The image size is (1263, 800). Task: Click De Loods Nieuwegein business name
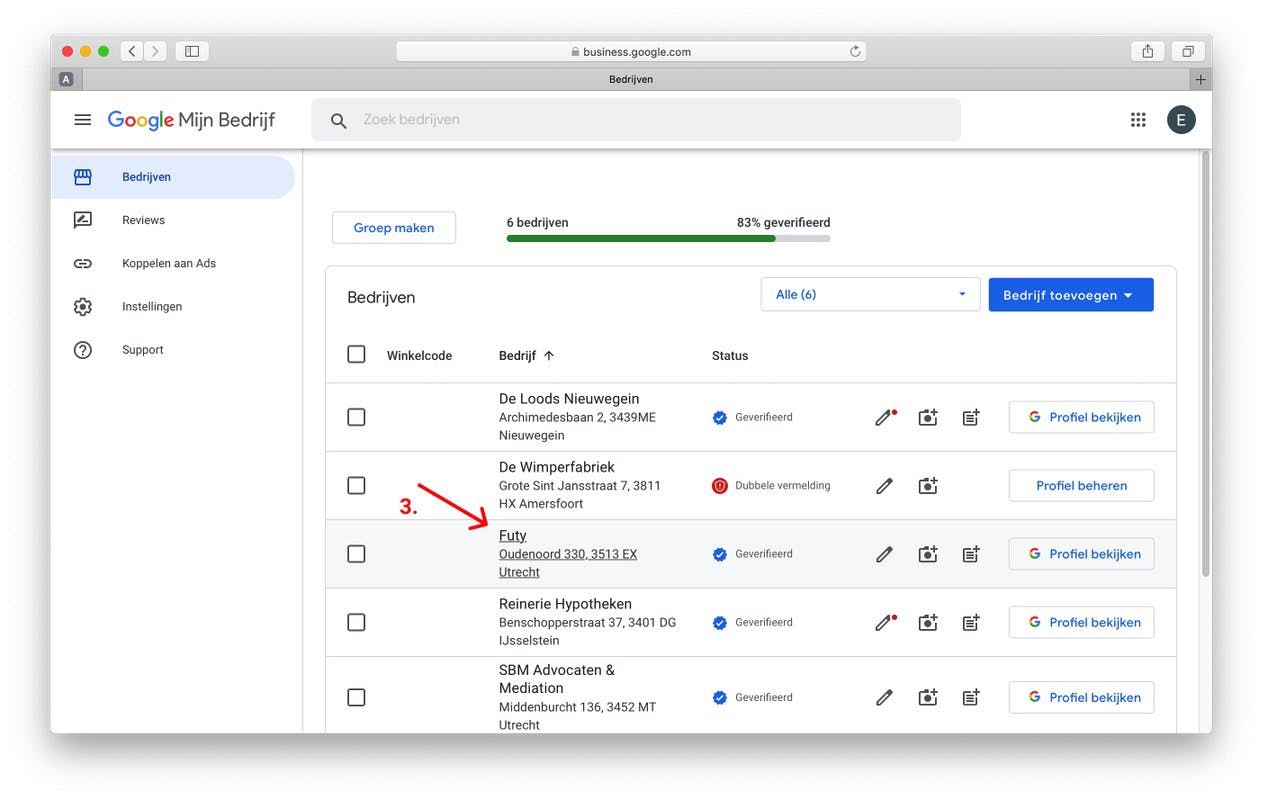click(569, 399)
